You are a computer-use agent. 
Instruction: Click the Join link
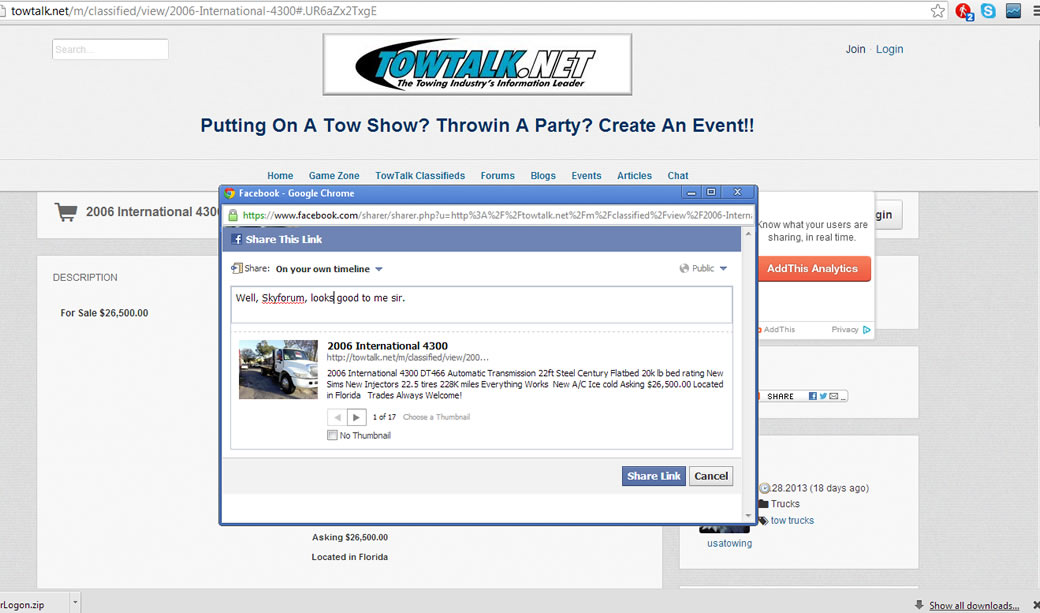coord(855,49)
